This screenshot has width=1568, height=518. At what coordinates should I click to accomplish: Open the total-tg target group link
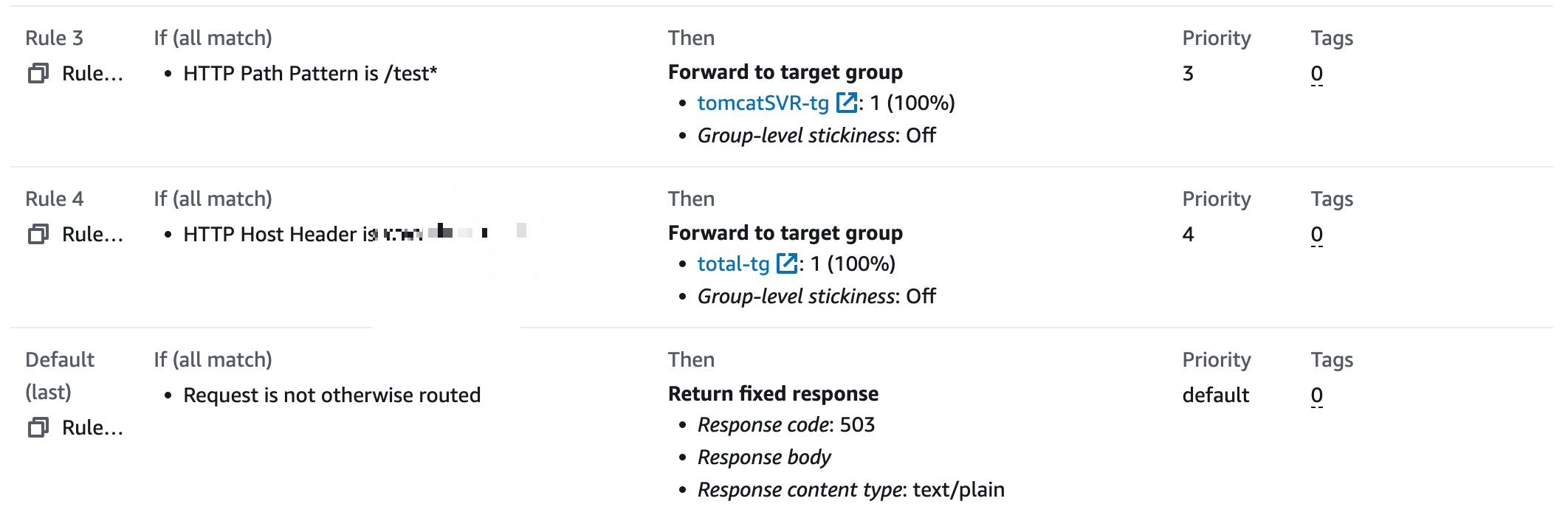click(733, 264)
